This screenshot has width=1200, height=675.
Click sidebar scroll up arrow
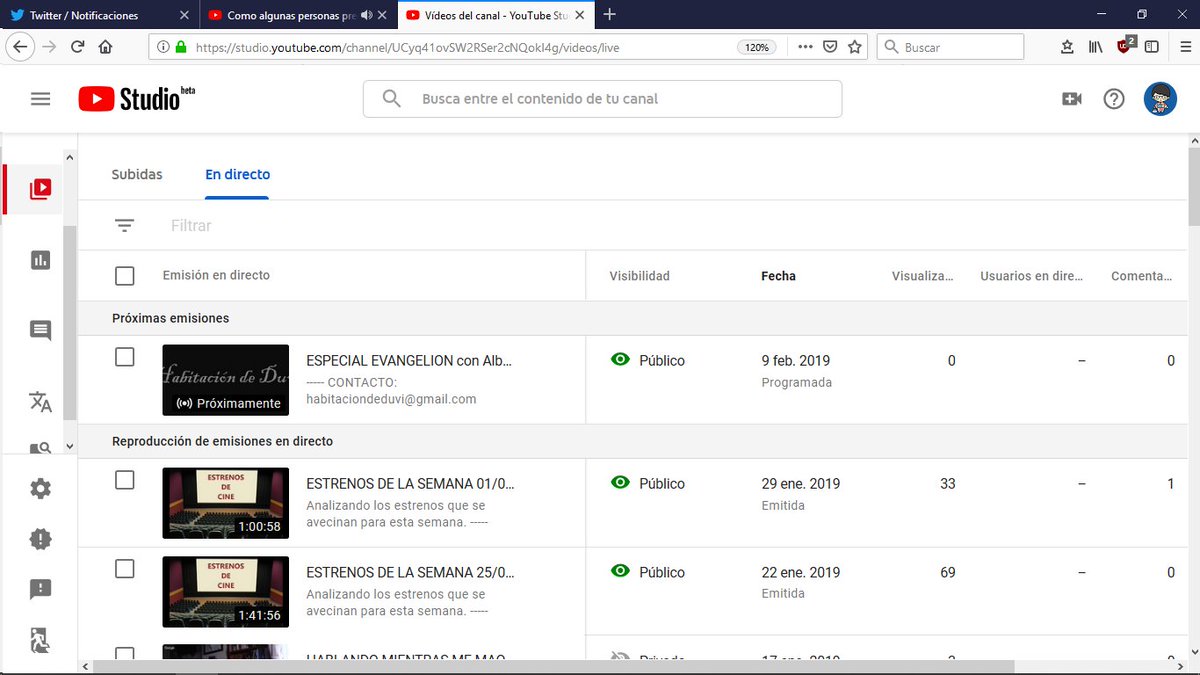[69, 157]
